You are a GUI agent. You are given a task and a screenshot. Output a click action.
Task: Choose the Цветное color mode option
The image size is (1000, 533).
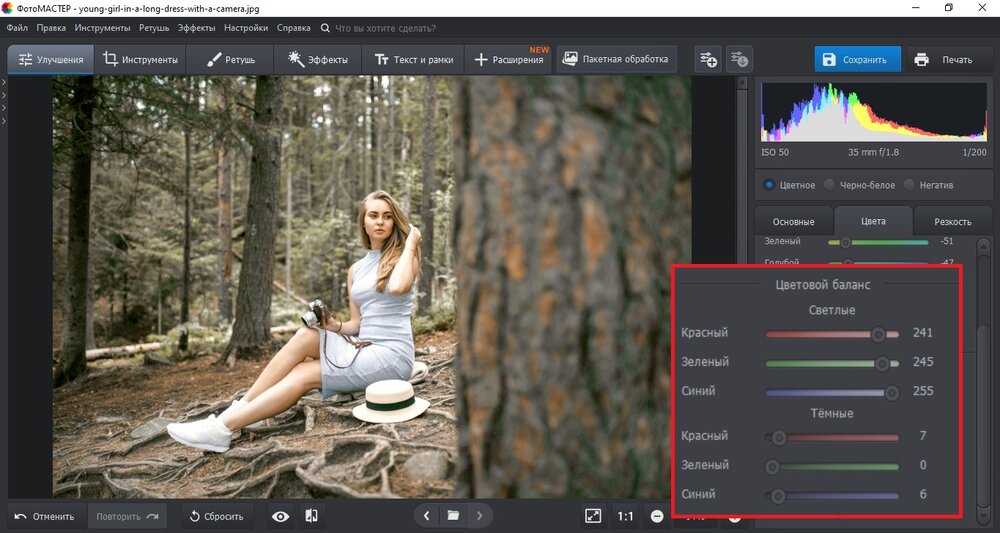tap(768, 185)
